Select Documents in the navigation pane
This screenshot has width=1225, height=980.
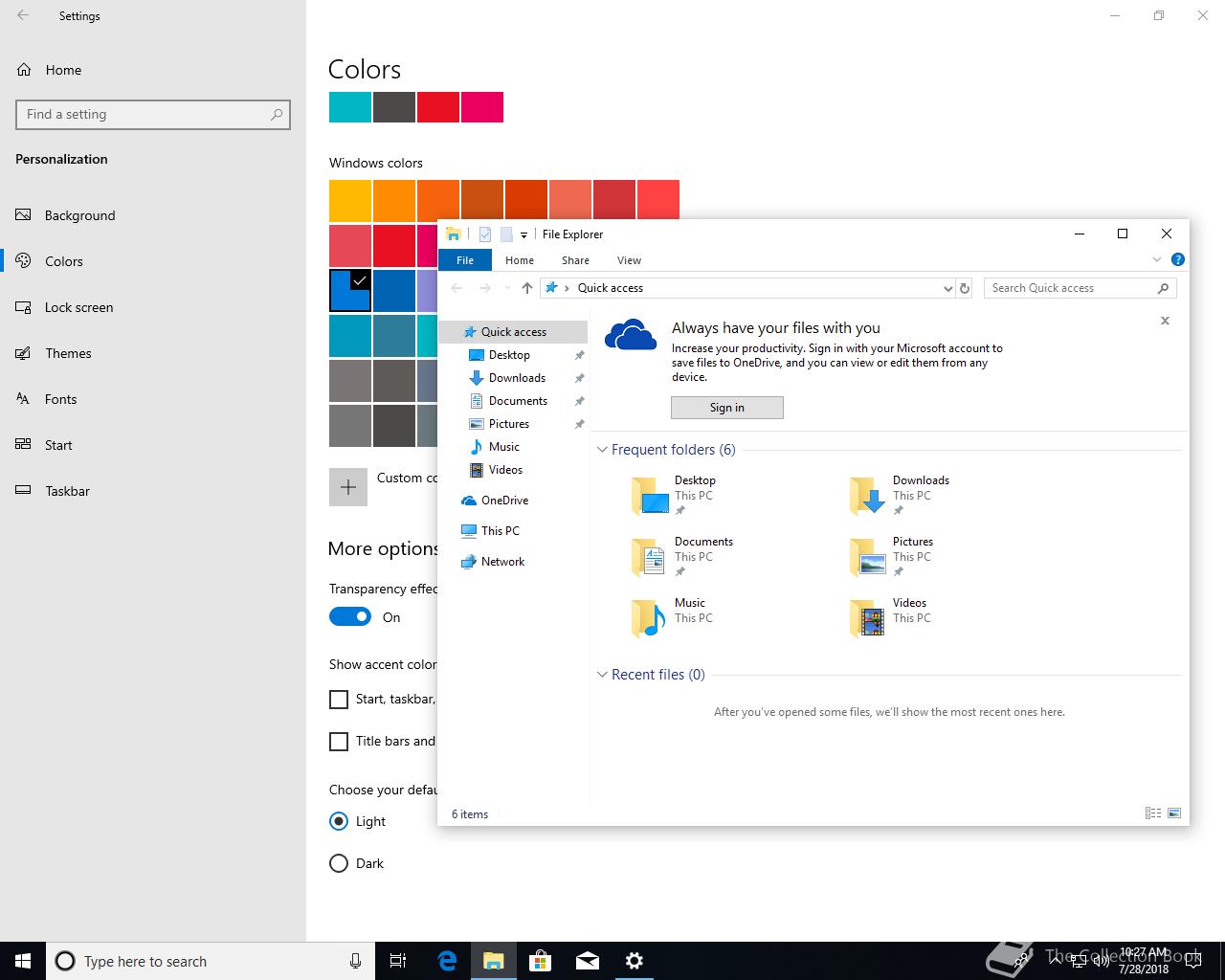[518, 401]
